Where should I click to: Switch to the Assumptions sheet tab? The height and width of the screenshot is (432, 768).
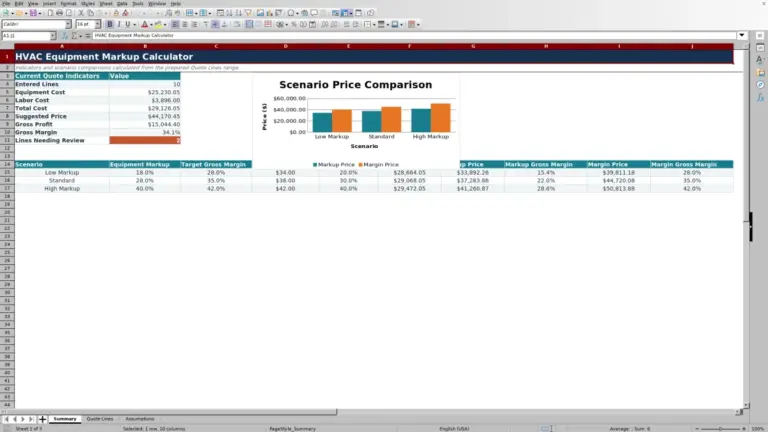(140, 419)
